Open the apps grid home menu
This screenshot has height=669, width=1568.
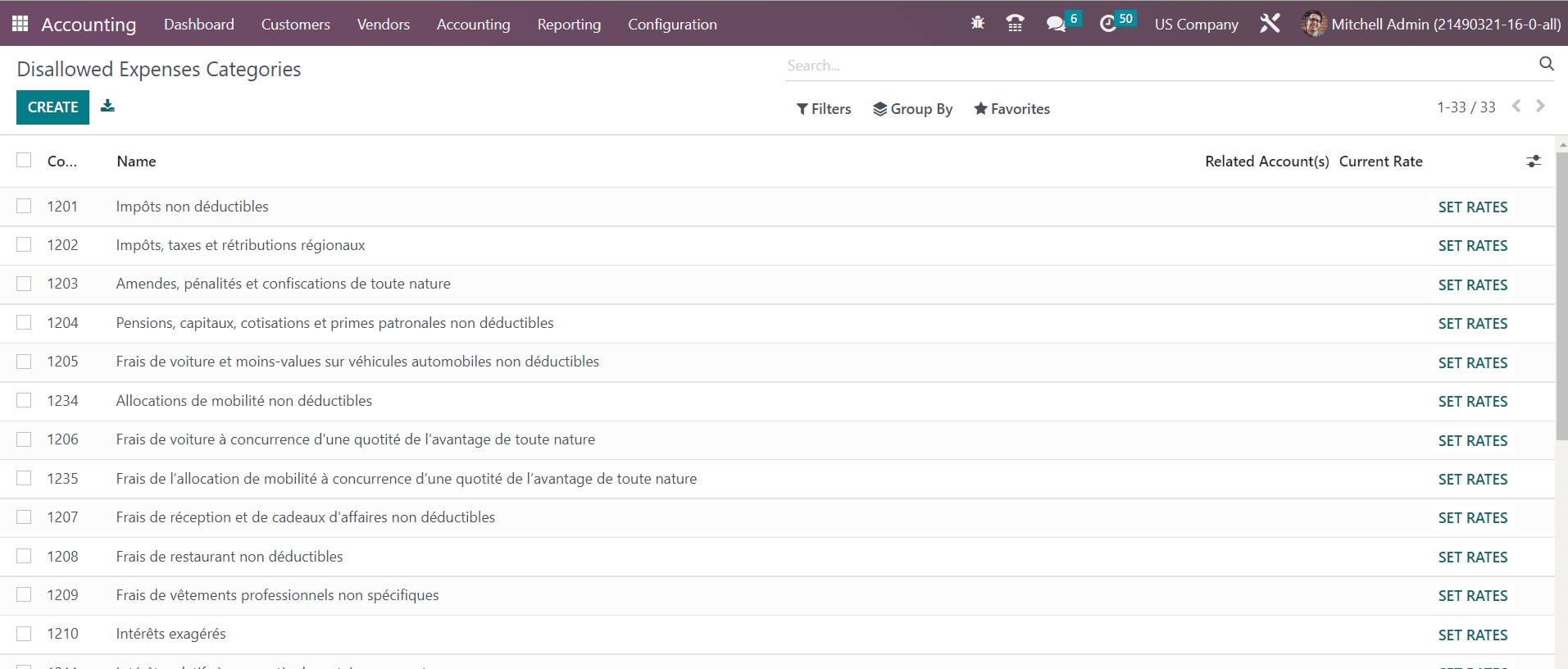pyautogui.click(x=20, y=24)
